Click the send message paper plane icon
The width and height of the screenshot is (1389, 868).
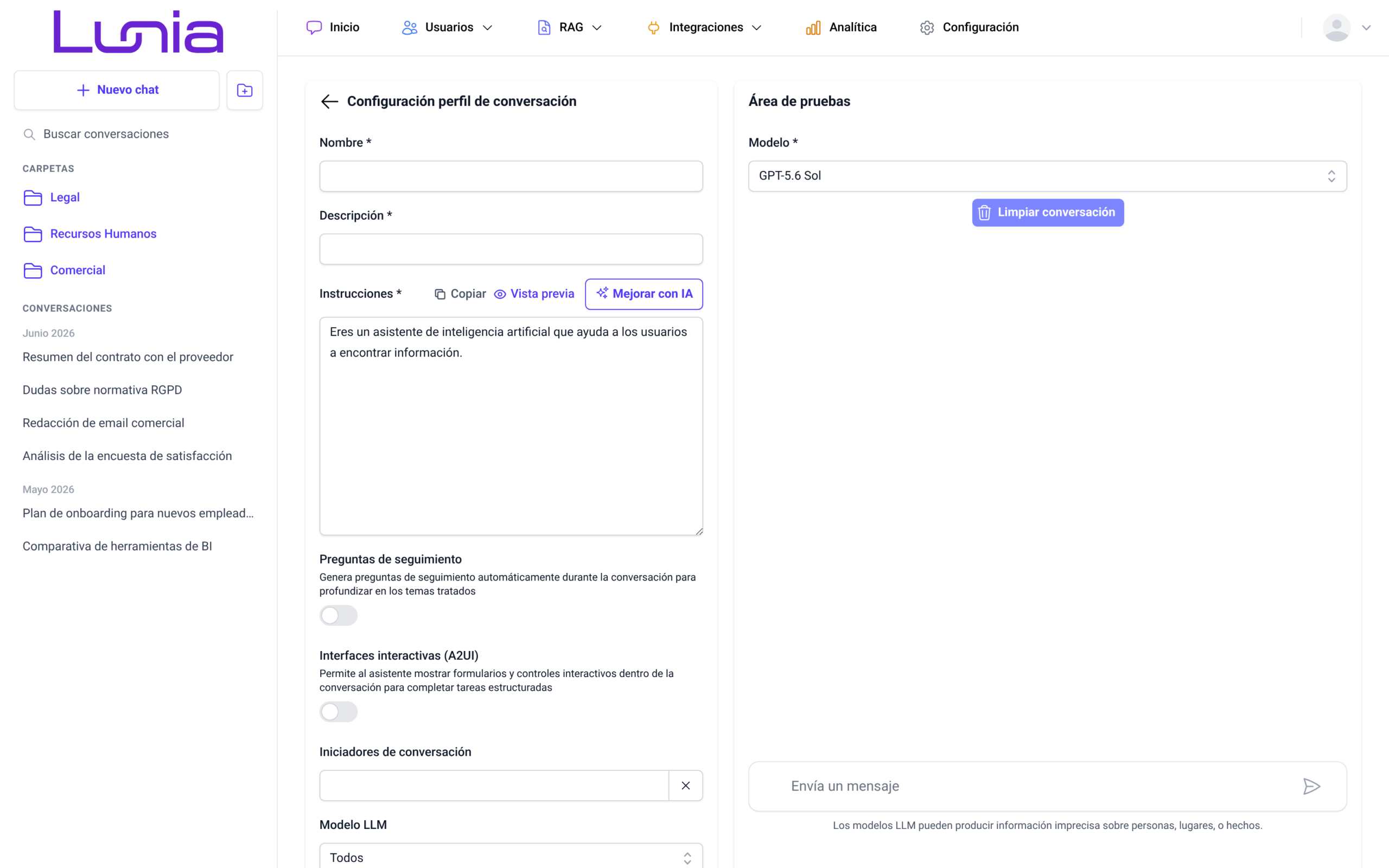(x=1311, y=787)
